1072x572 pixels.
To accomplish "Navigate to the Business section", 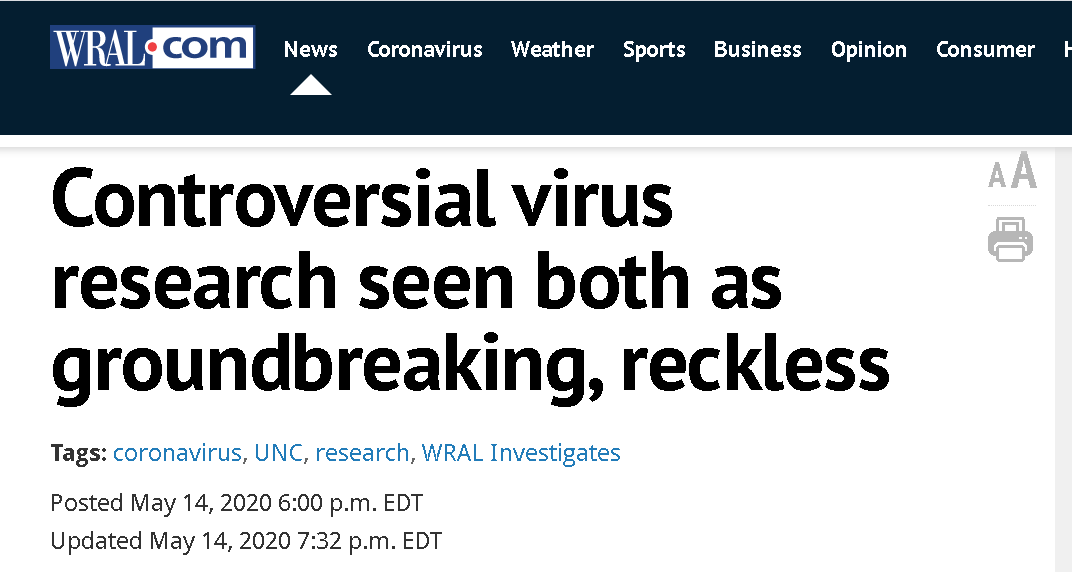I will point(757,49).
